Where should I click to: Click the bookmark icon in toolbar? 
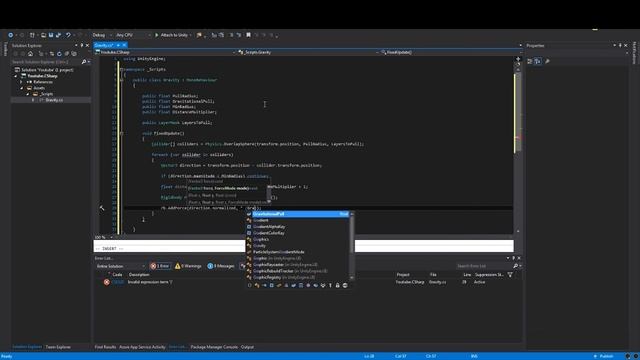[248, 35]
